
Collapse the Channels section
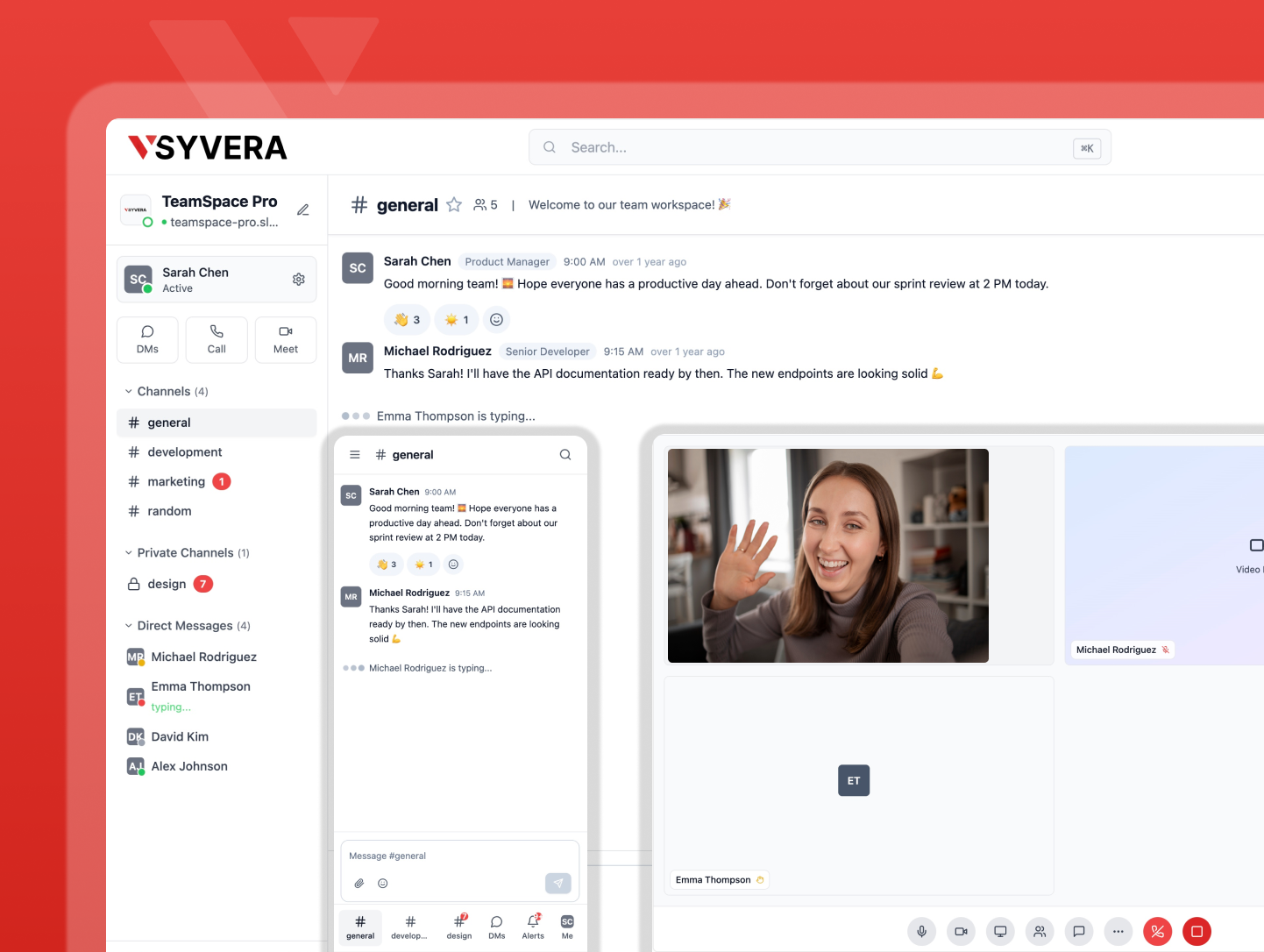coord(129,392)
